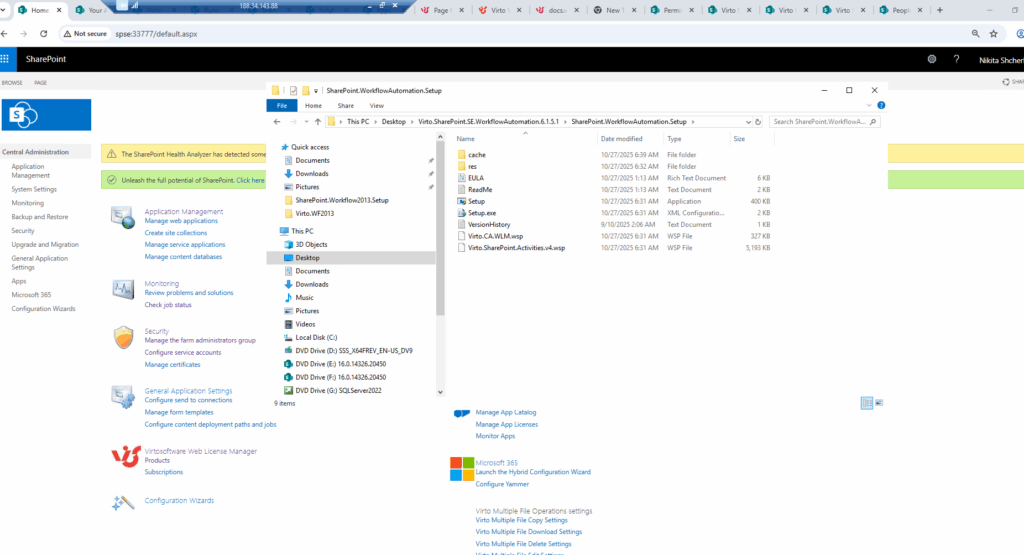The image size is (1024, 555).
Task: Switch to the SharePoint PAGE ribbon tab
Action: click(40, 83)
